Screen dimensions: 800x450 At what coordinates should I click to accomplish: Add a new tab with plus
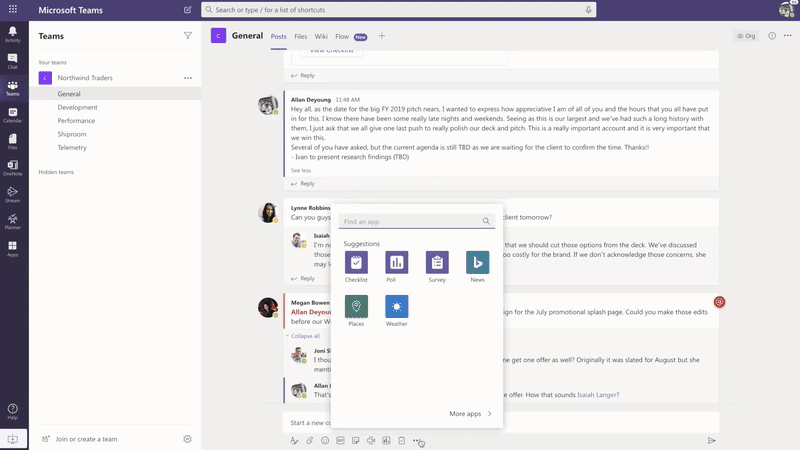(382, 36)
